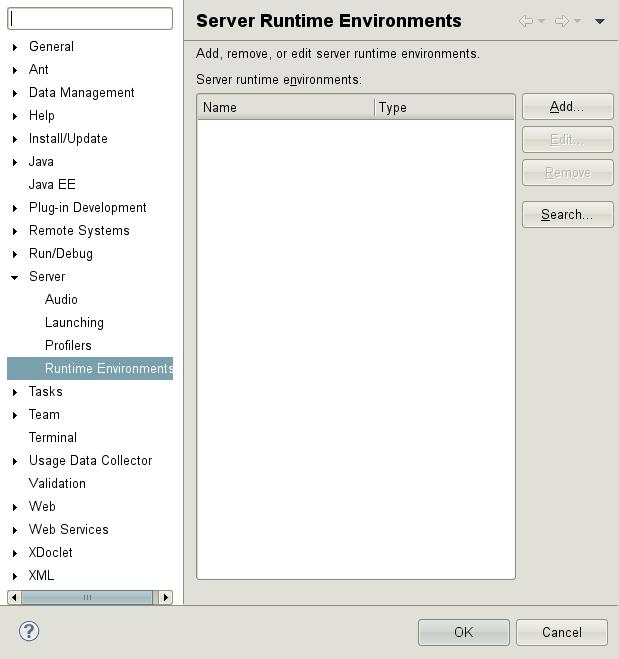Click the Search... button

(x=567, y=215)
